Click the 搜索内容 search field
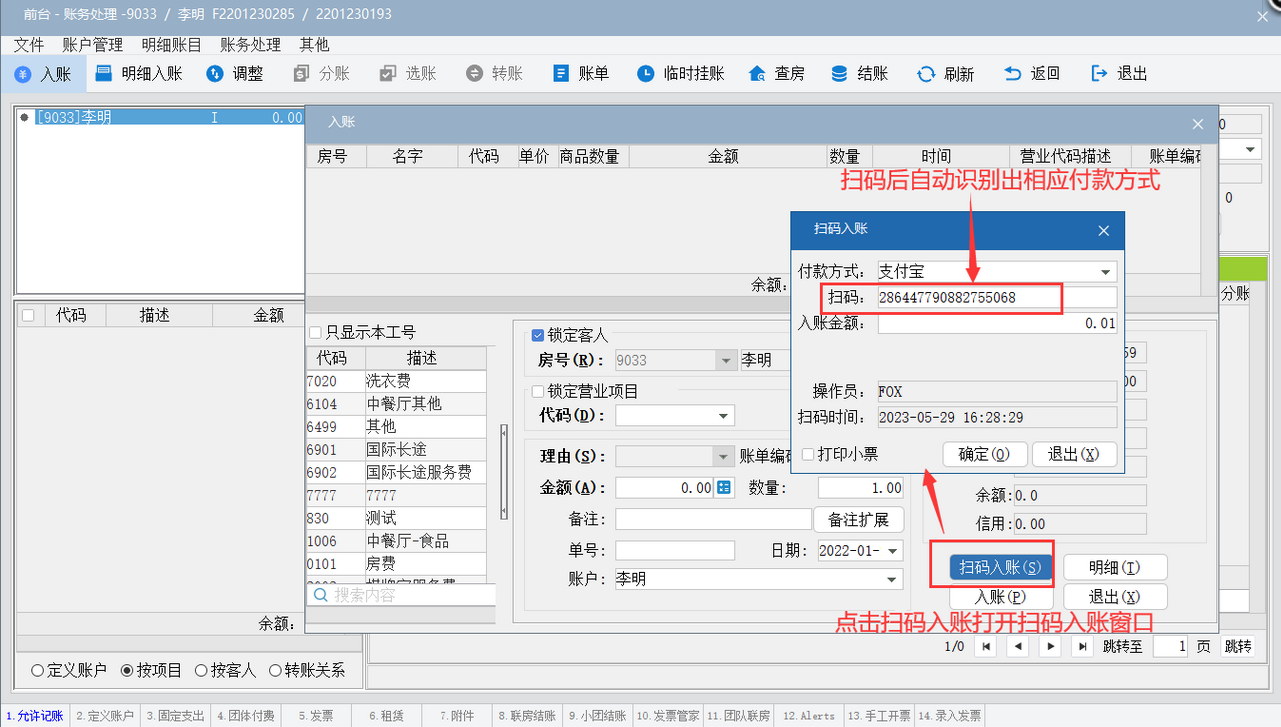Image resolution: width=1281 pixels, height=727 pixels. [401, 595]
